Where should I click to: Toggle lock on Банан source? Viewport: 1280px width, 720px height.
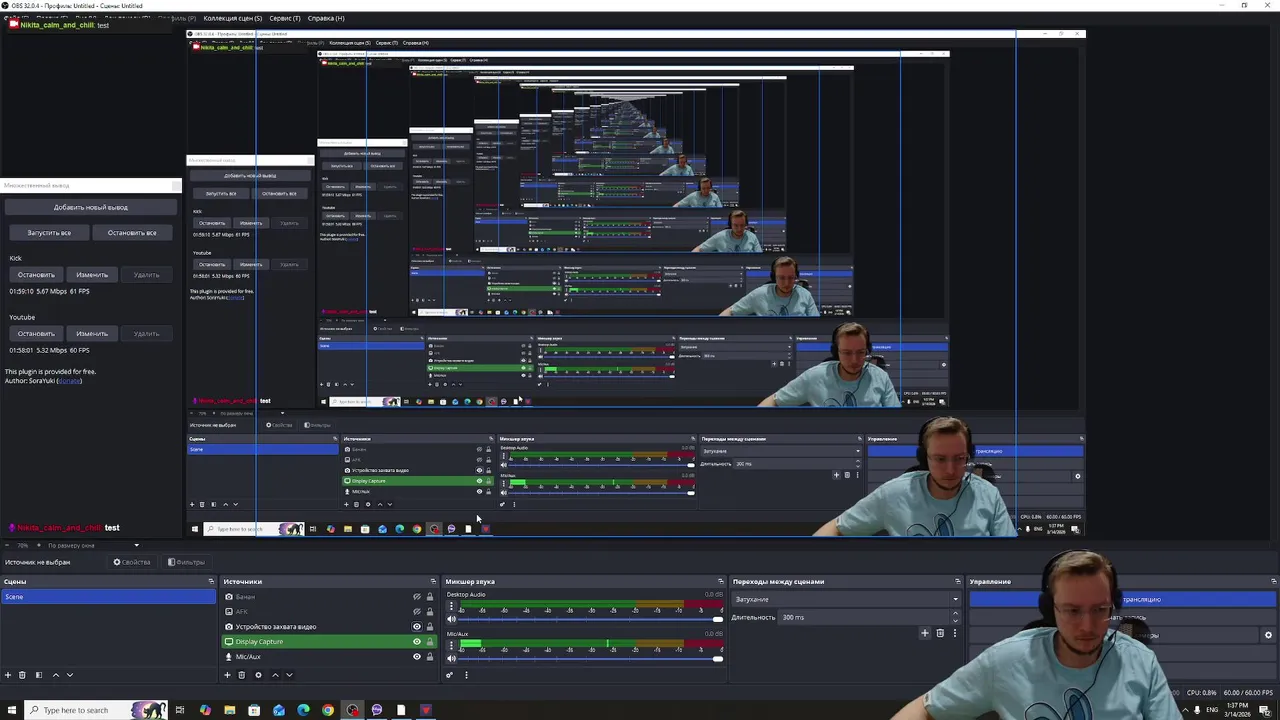430,597
